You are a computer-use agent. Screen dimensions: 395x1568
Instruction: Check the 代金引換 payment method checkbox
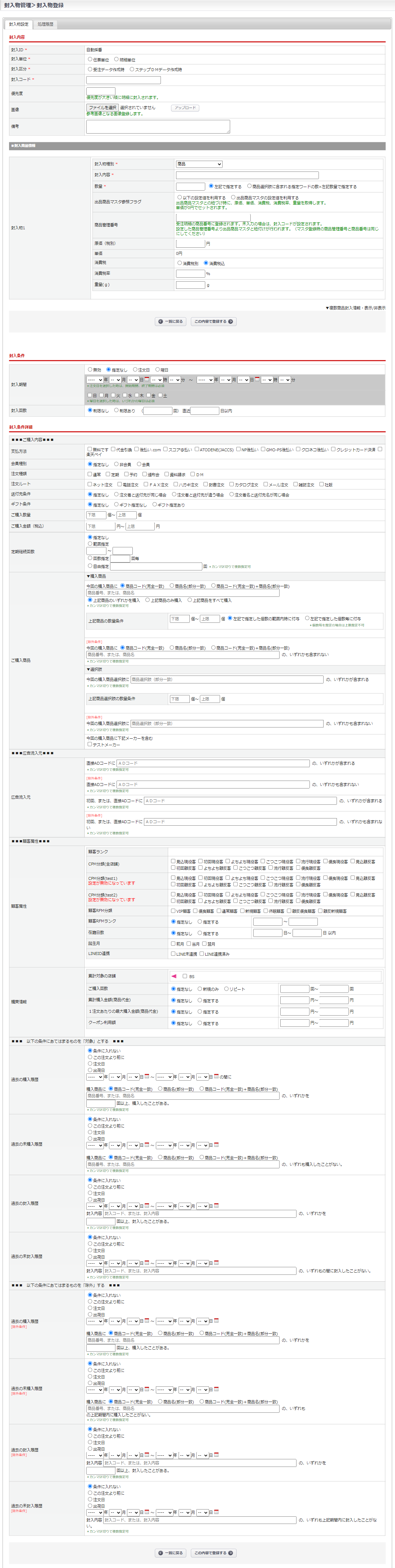[x=113, y=449]
